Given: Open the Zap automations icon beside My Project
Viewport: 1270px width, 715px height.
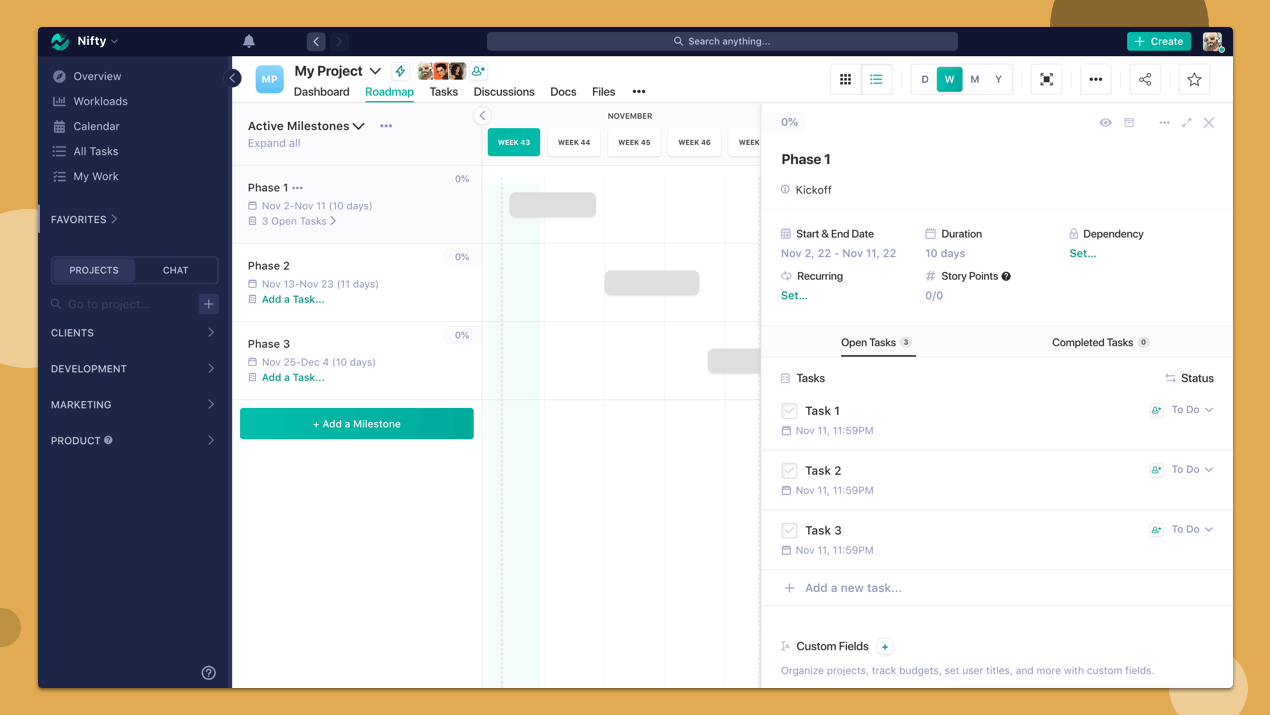Looking at the screenshot, I should [x=399, y=71].
